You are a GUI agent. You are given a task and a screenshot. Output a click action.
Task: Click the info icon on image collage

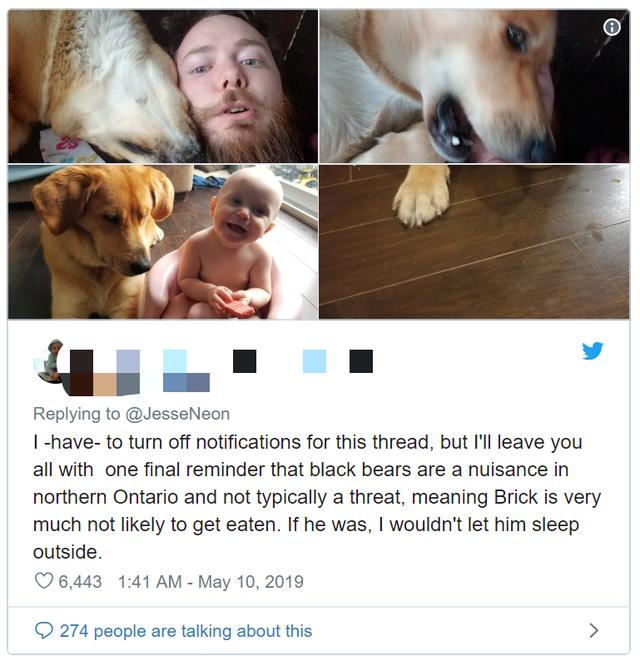pyautogui.click(x=612, y=28)
